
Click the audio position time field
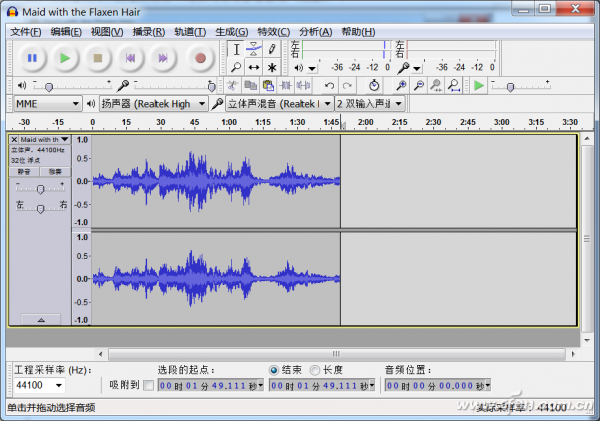click(438, 385)
